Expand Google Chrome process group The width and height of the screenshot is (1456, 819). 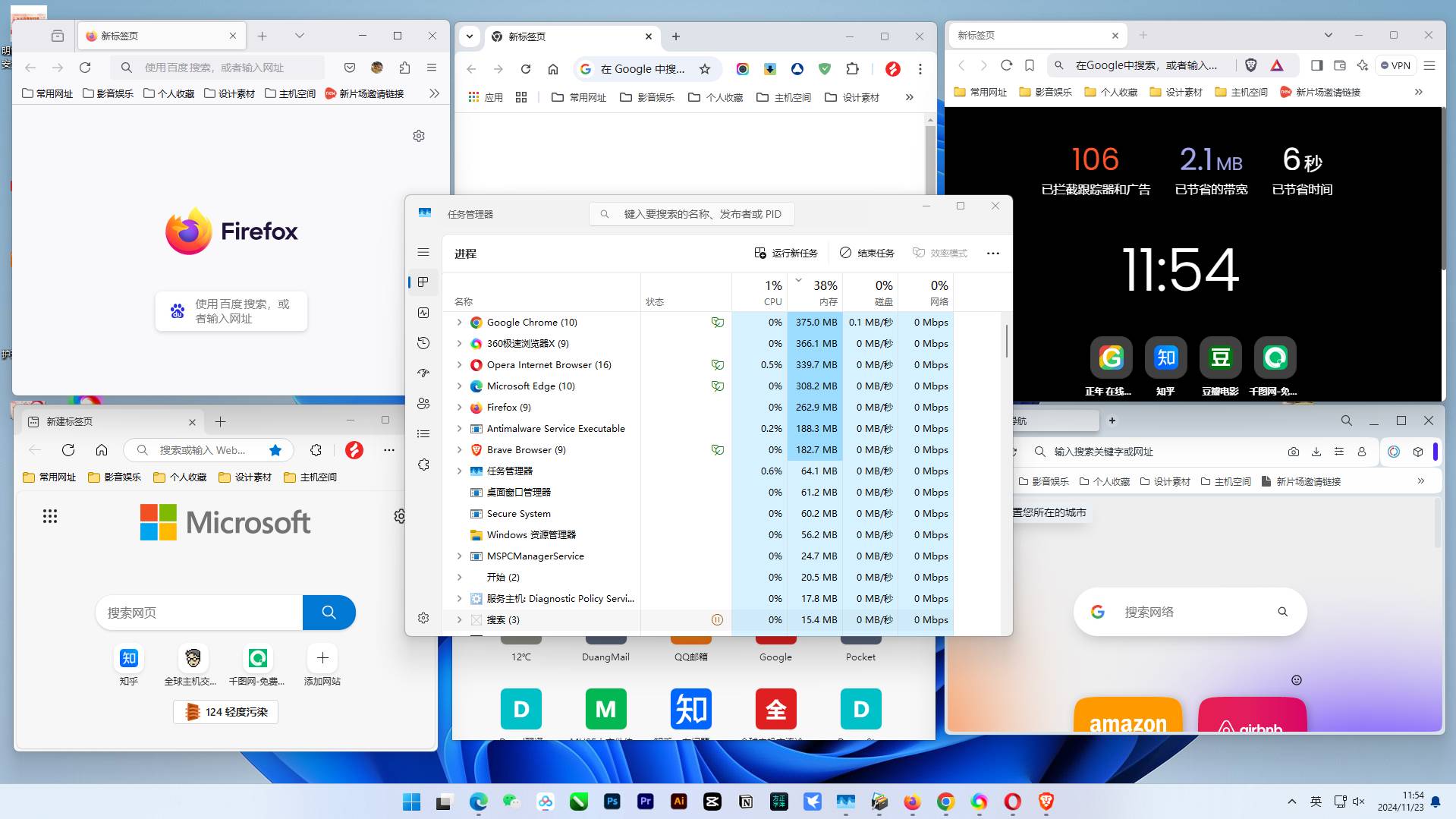[459, 323]
